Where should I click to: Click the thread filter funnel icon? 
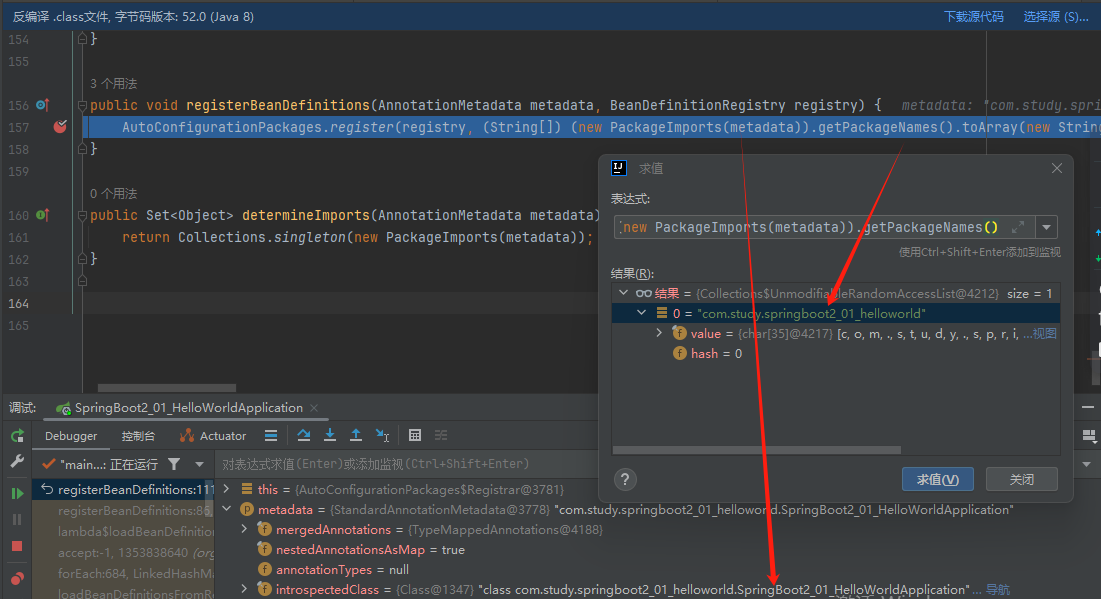tap(174, 464)
